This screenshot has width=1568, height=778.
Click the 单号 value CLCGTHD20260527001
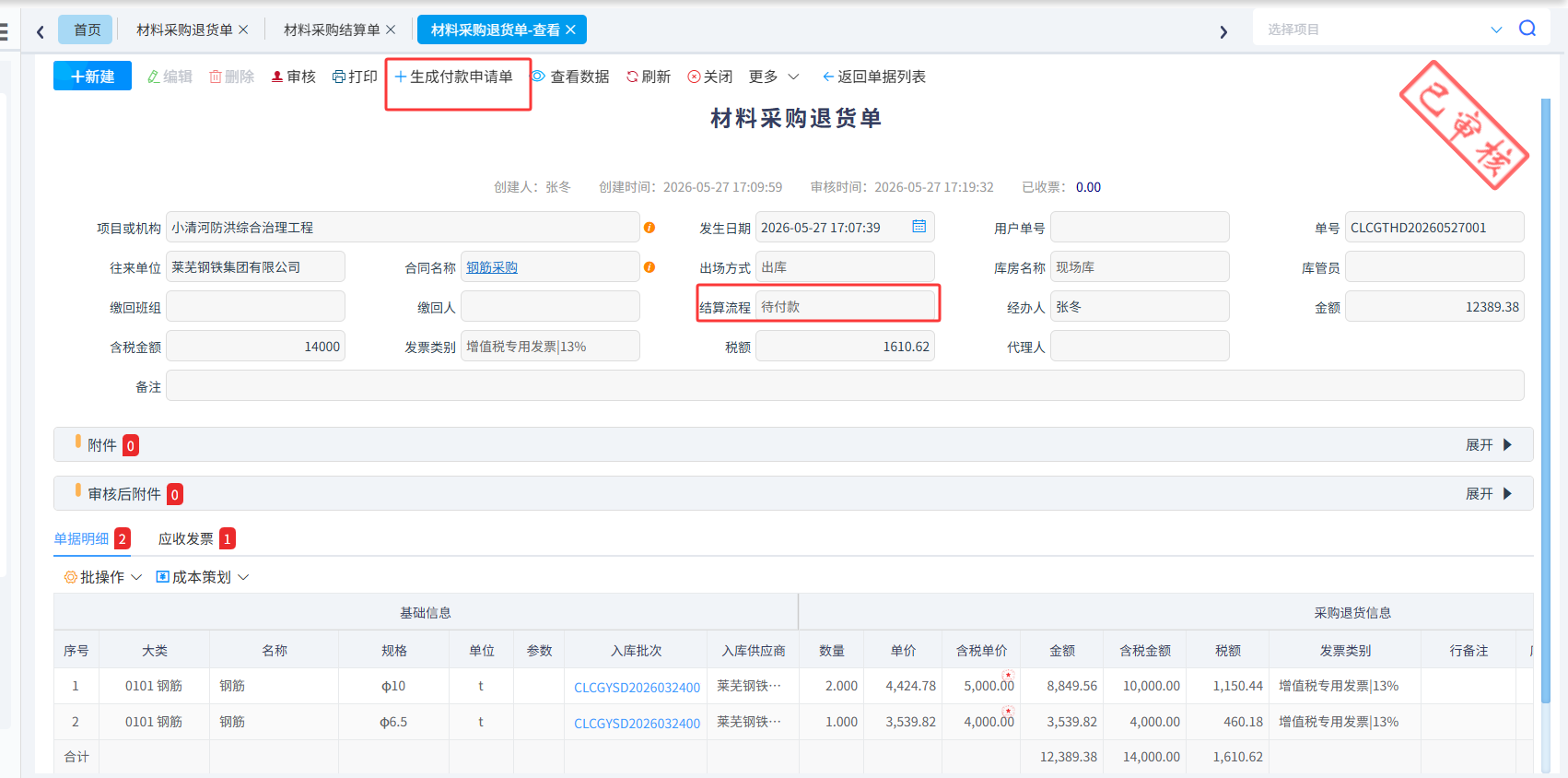click(1434, 227)
